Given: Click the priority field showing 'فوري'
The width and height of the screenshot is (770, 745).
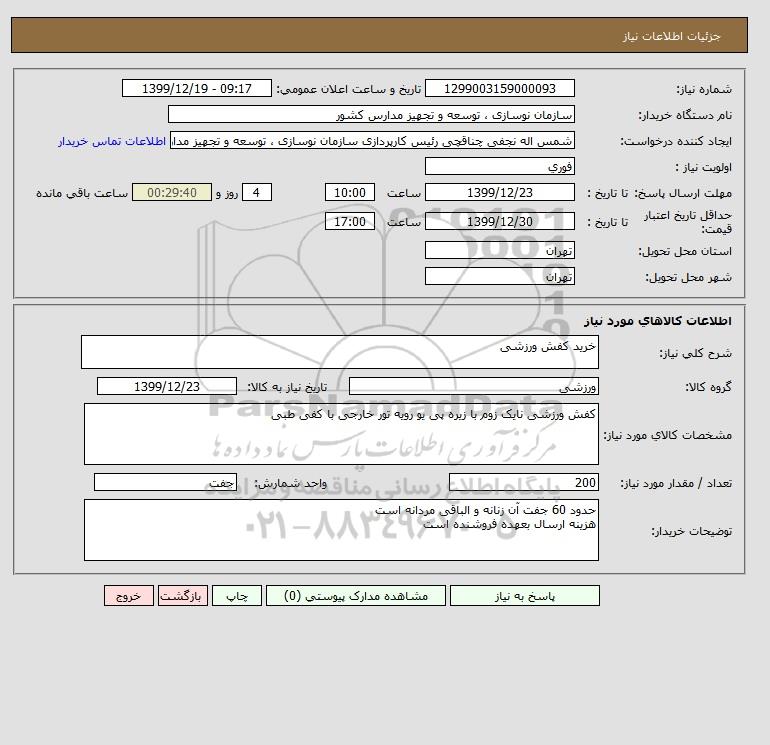Looking at the screenshot, I should coord(499,166).
